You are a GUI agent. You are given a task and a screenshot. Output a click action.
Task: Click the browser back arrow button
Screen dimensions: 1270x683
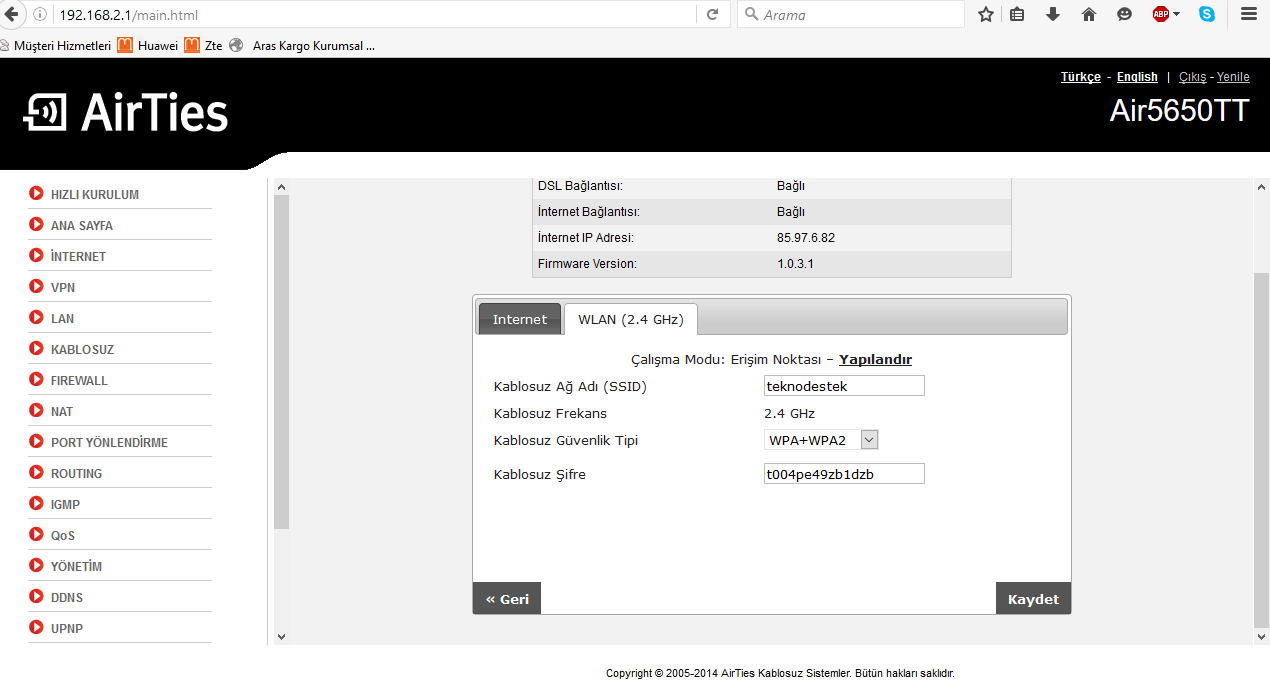(x=13, y=14)
